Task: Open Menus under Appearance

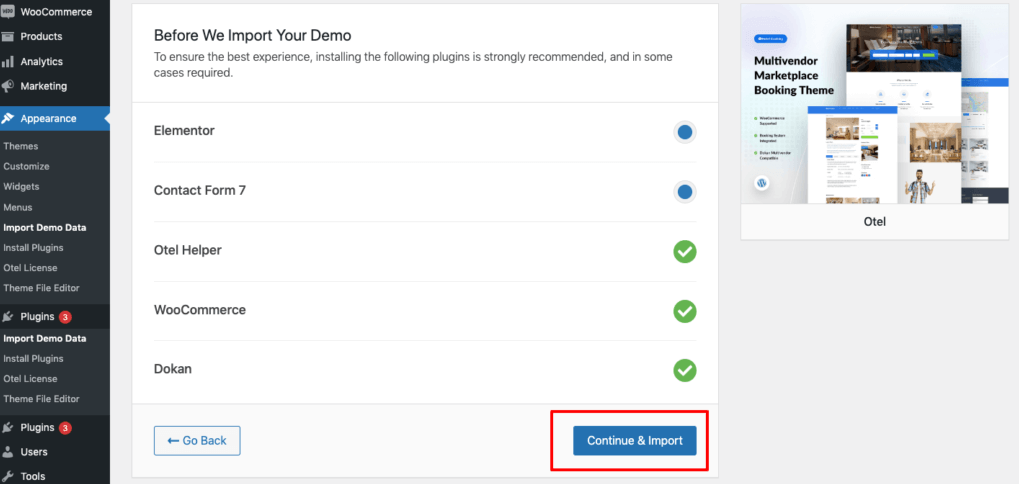Action: (x=18, y=207)
